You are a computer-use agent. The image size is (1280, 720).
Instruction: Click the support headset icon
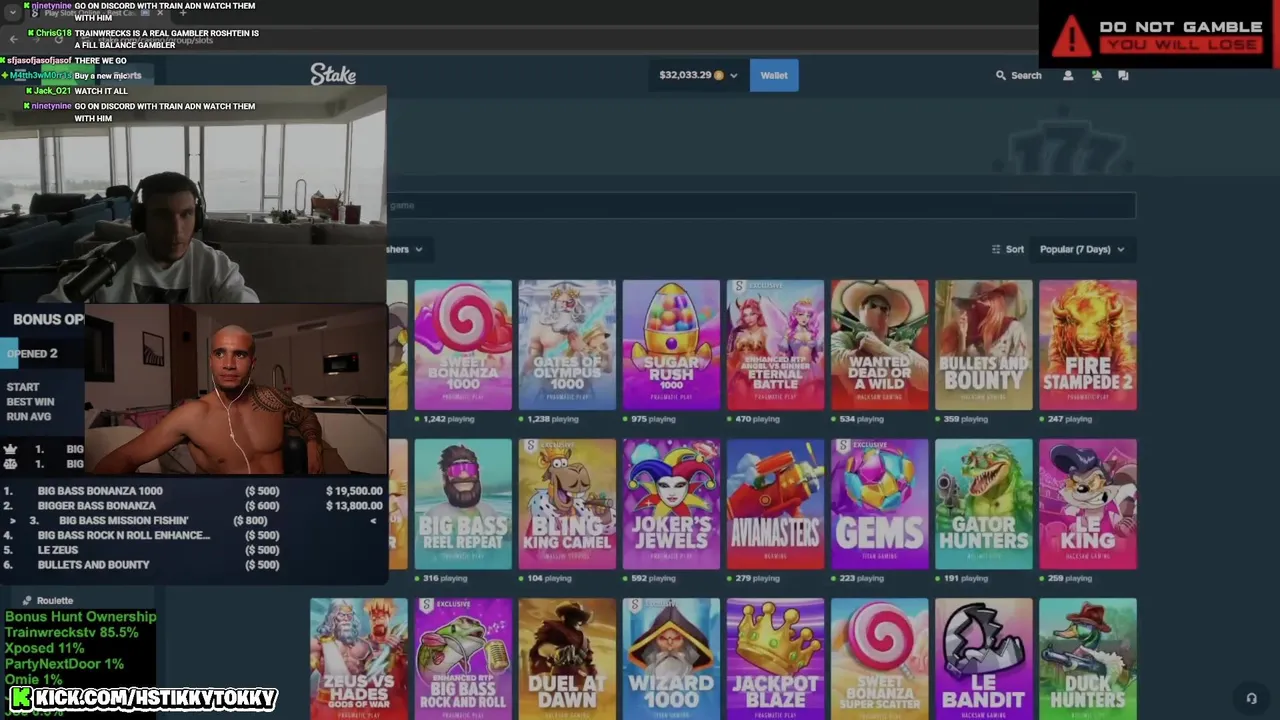coord(1251,698)
